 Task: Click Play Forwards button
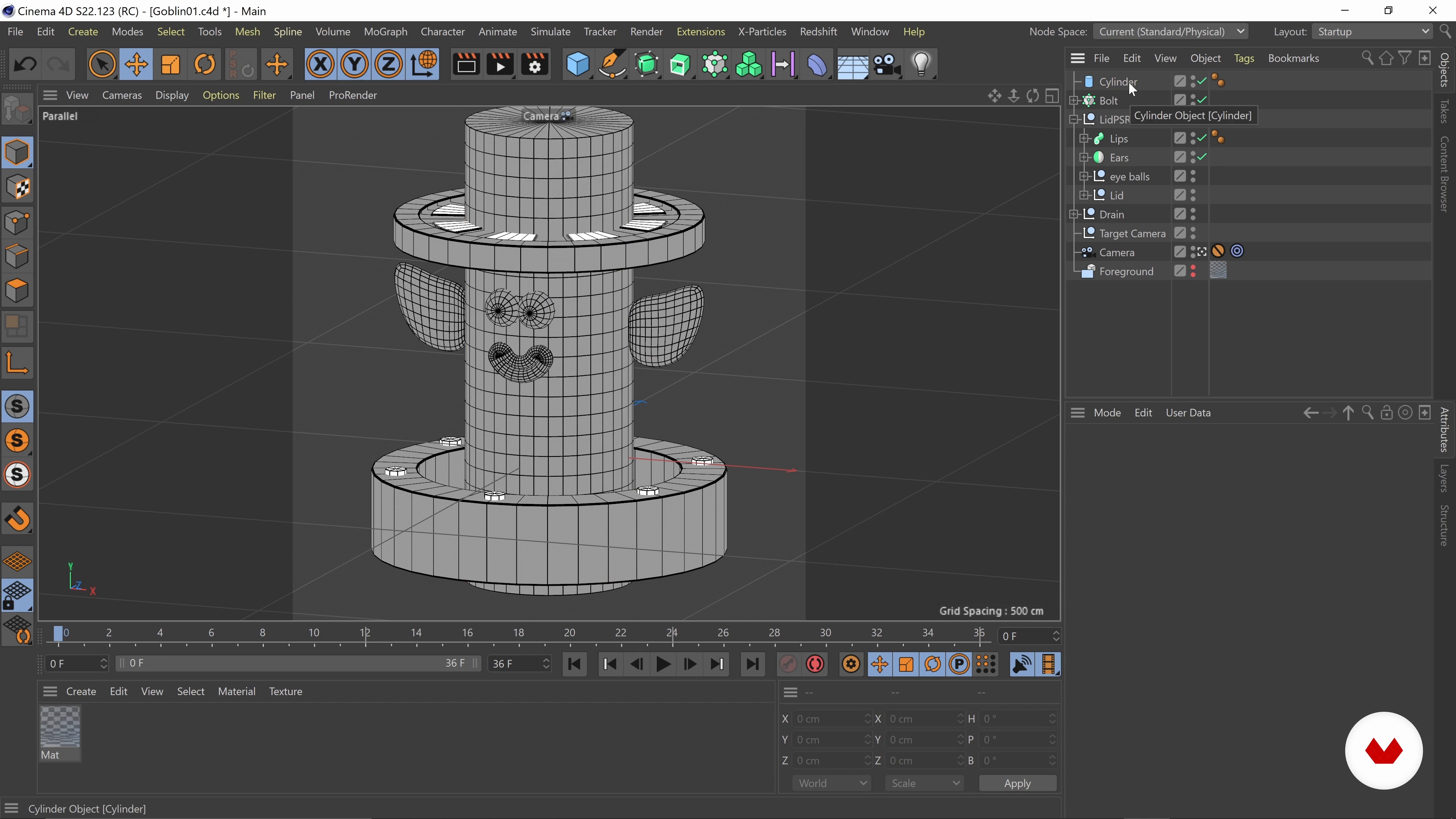[x=664, y=664]
